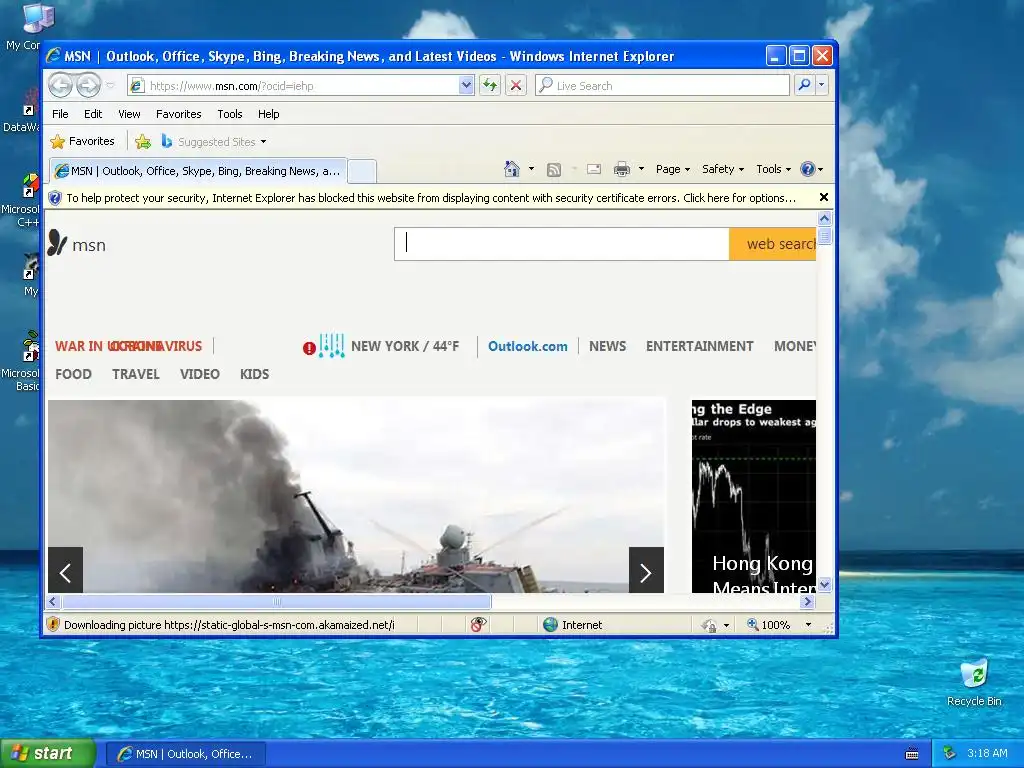Expand the address bar history dropdown
Screen dimensions: 1024x768
tap(466, 86)
